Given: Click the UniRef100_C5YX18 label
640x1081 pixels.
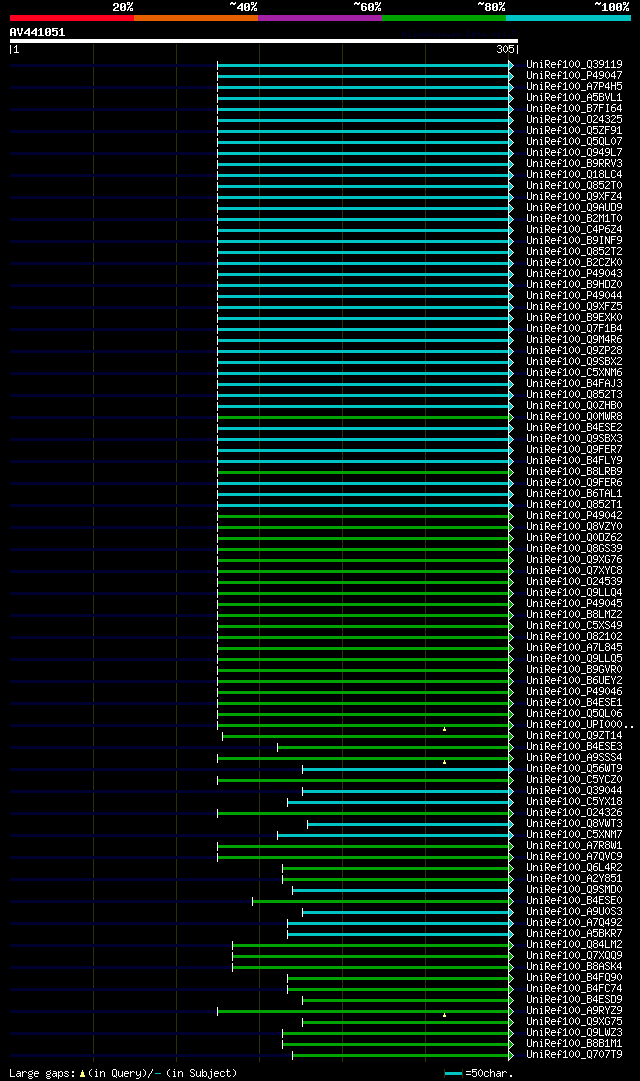Looking at the screenshot, I should [574, 802].
